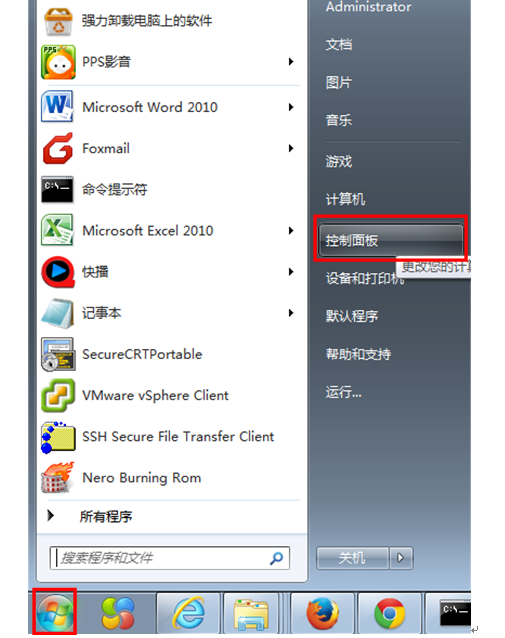The width and height of the screenshot is (505, 638).
Task: Open Internet Explorer from the taskbar
Action: pyautogui.click(x=189, y=613)
